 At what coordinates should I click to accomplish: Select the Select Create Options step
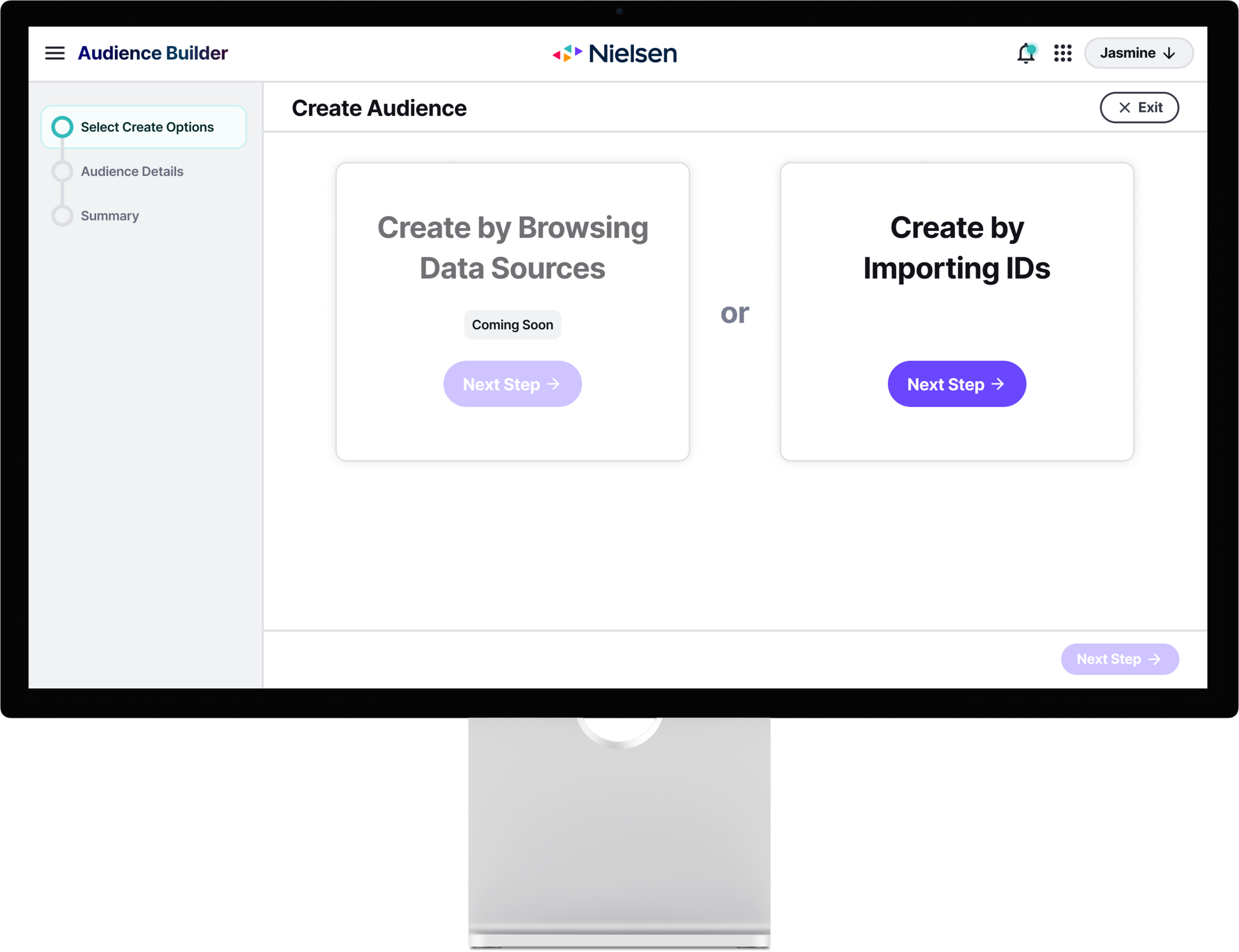(x=147, y=127)
